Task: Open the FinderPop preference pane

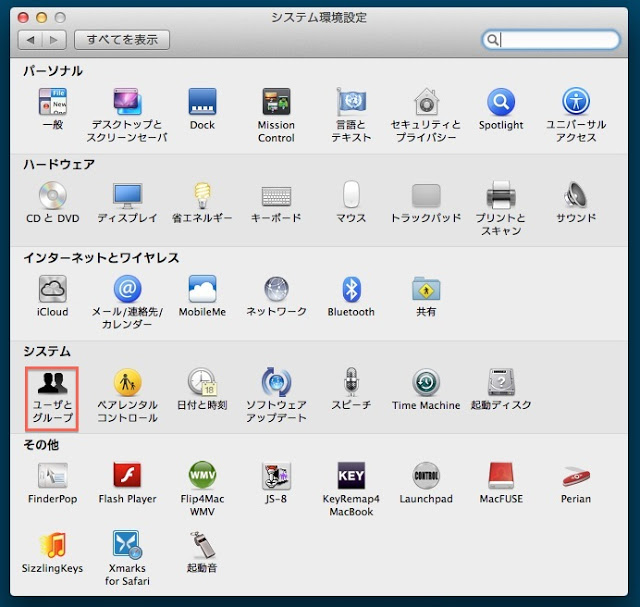Action: click(53, 483)
